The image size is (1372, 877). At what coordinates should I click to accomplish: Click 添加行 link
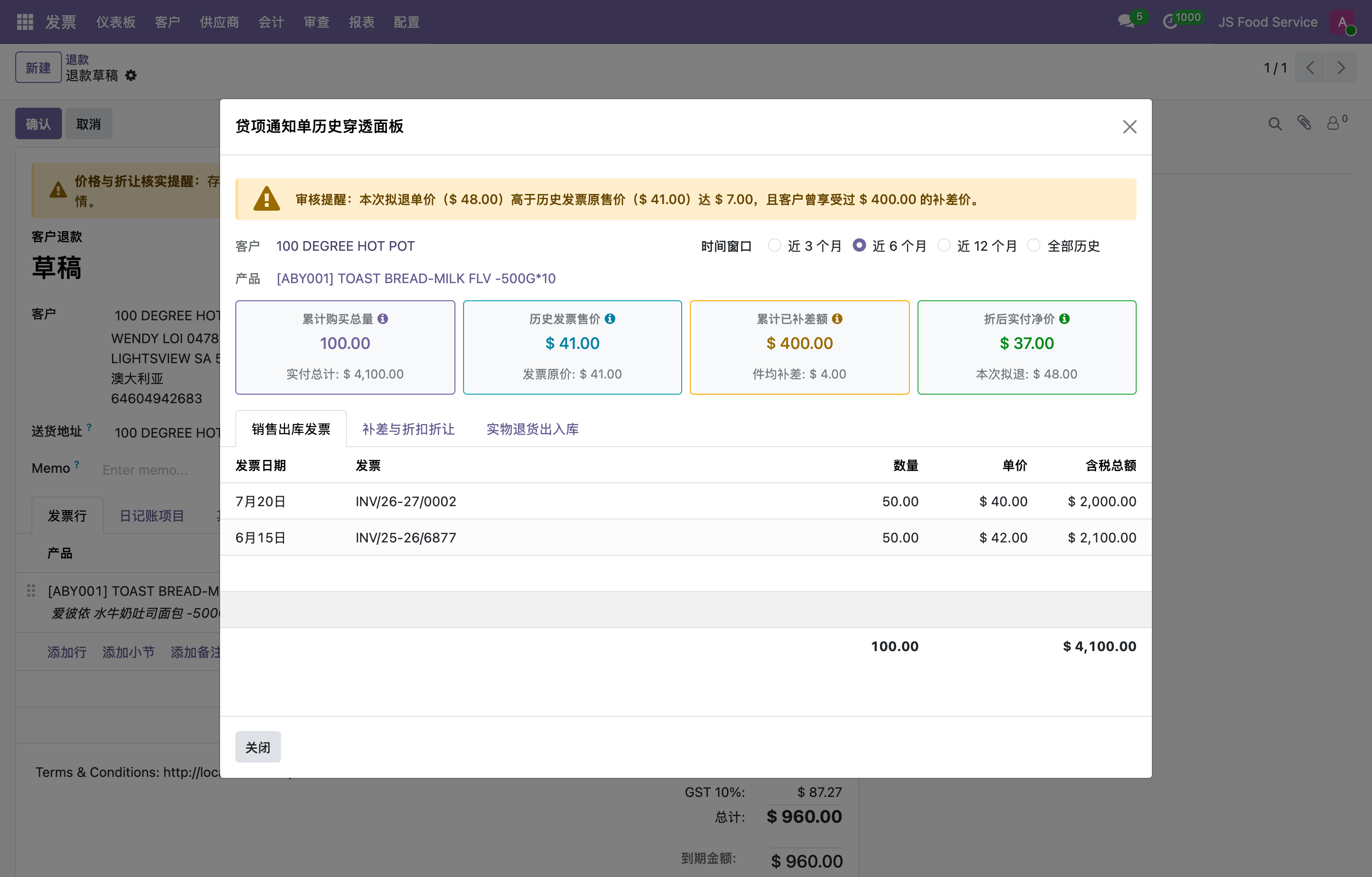click(67, 652)
